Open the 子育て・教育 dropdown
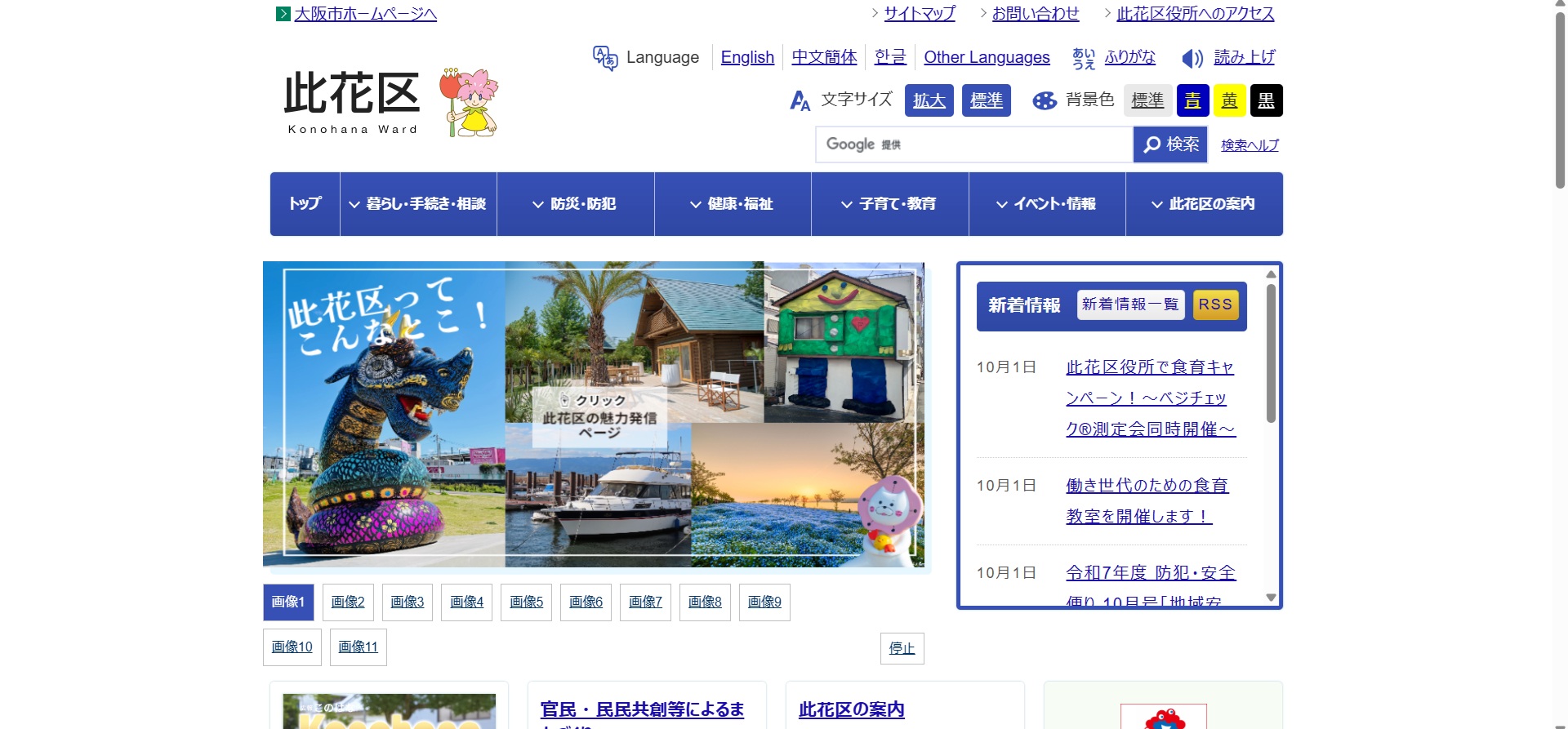 pos(890,204)
